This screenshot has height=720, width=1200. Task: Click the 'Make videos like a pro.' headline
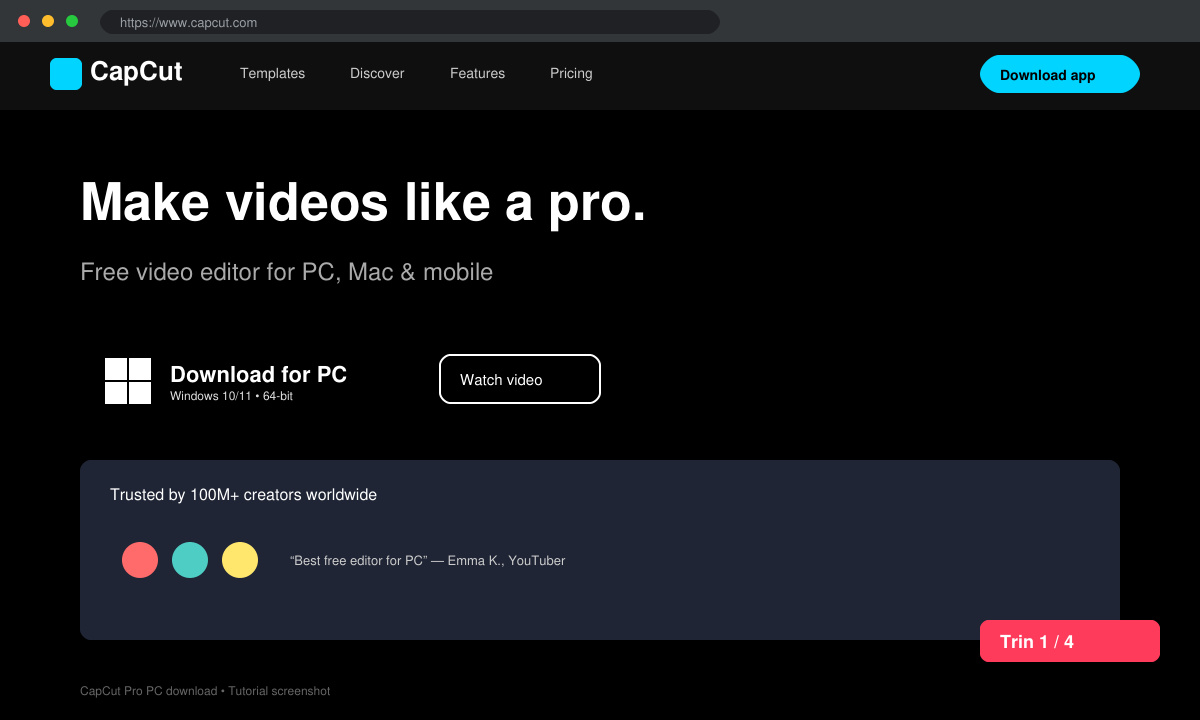click(363, 203)
